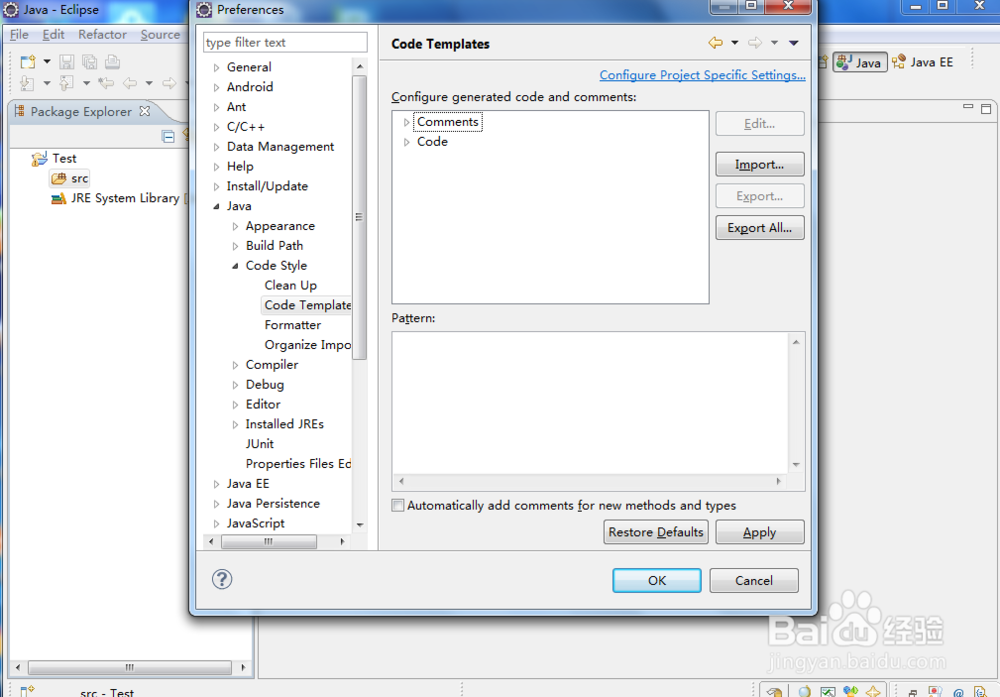Open Next Annotation dropdown arrow
Image resolution: width=1000 pixels, height=697 pixels.
pos(47,83)
